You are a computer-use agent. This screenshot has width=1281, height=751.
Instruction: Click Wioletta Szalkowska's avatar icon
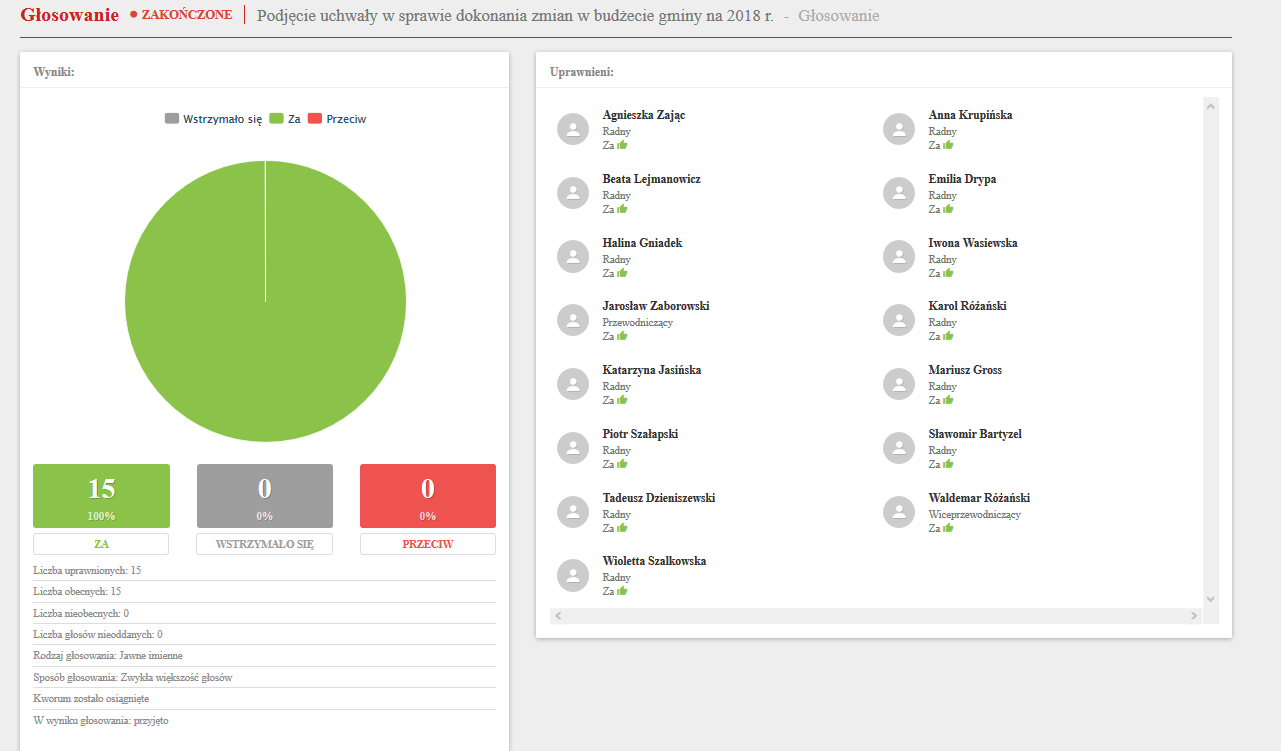[573, 576]
